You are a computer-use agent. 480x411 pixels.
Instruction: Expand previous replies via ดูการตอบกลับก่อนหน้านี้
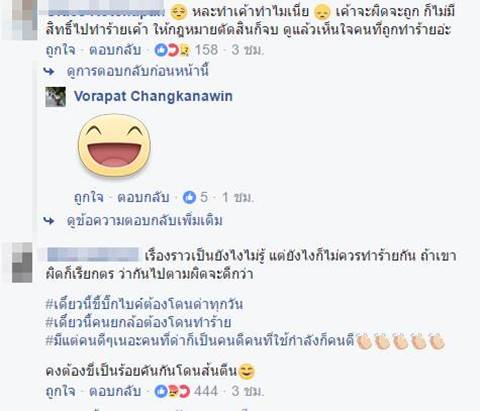pos(138,71)
